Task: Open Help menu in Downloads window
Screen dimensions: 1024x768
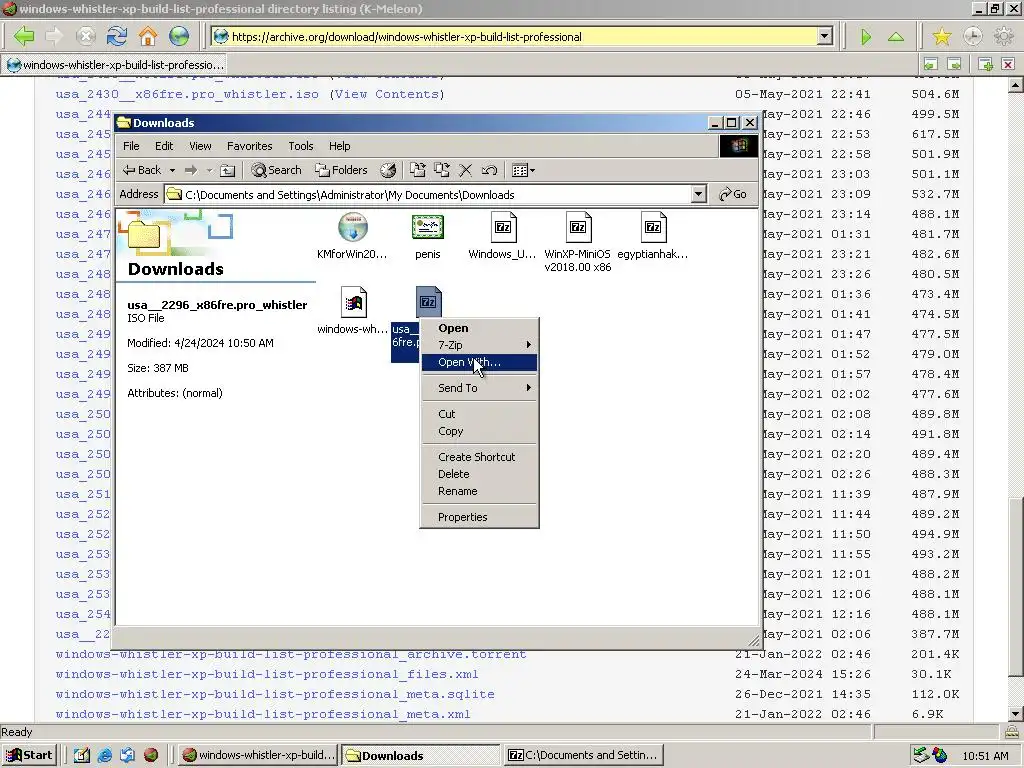Action: click(x=339, y=146)
